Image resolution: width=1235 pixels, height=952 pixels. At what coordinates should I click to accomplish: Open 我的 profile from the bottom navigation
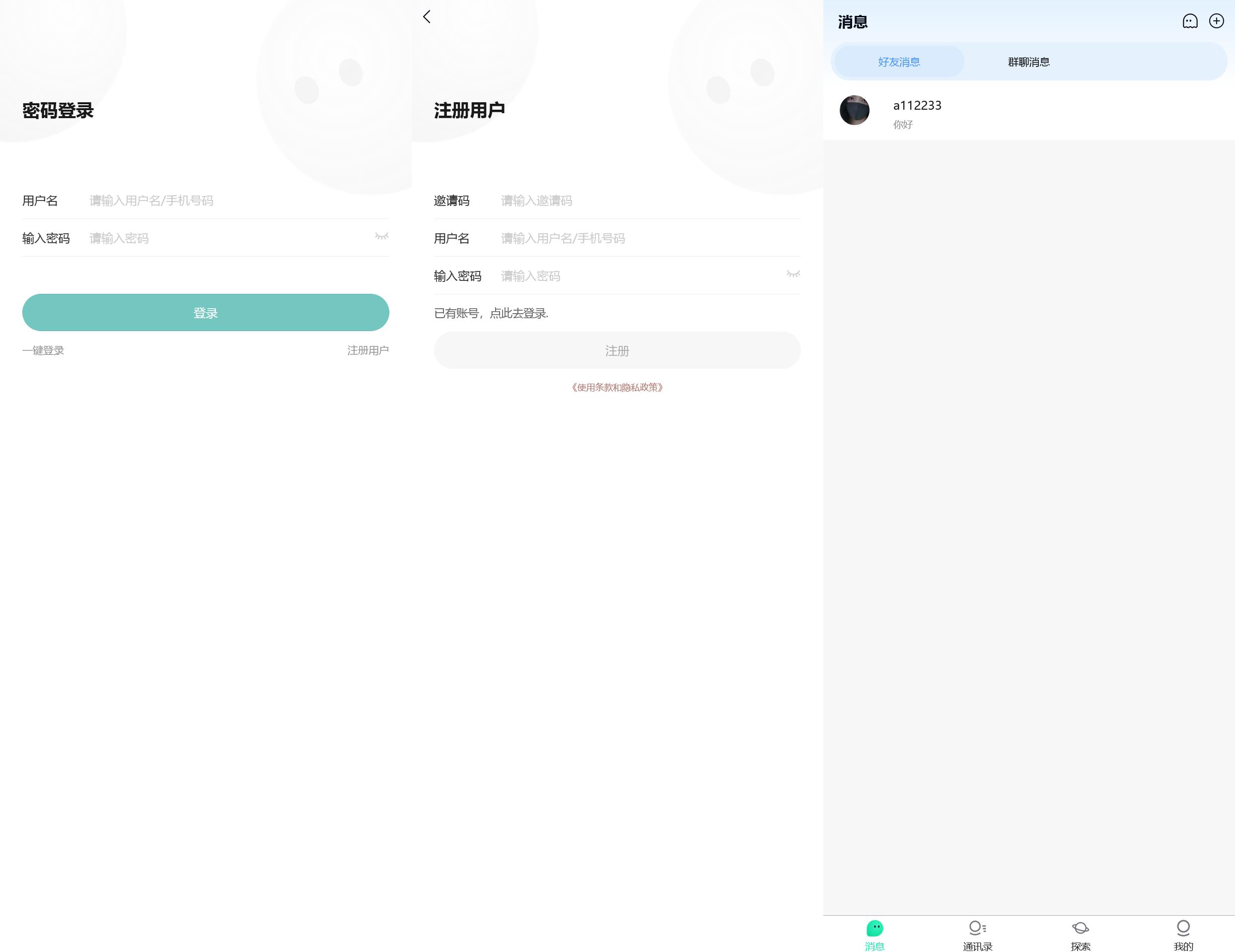coord(1183,933)
